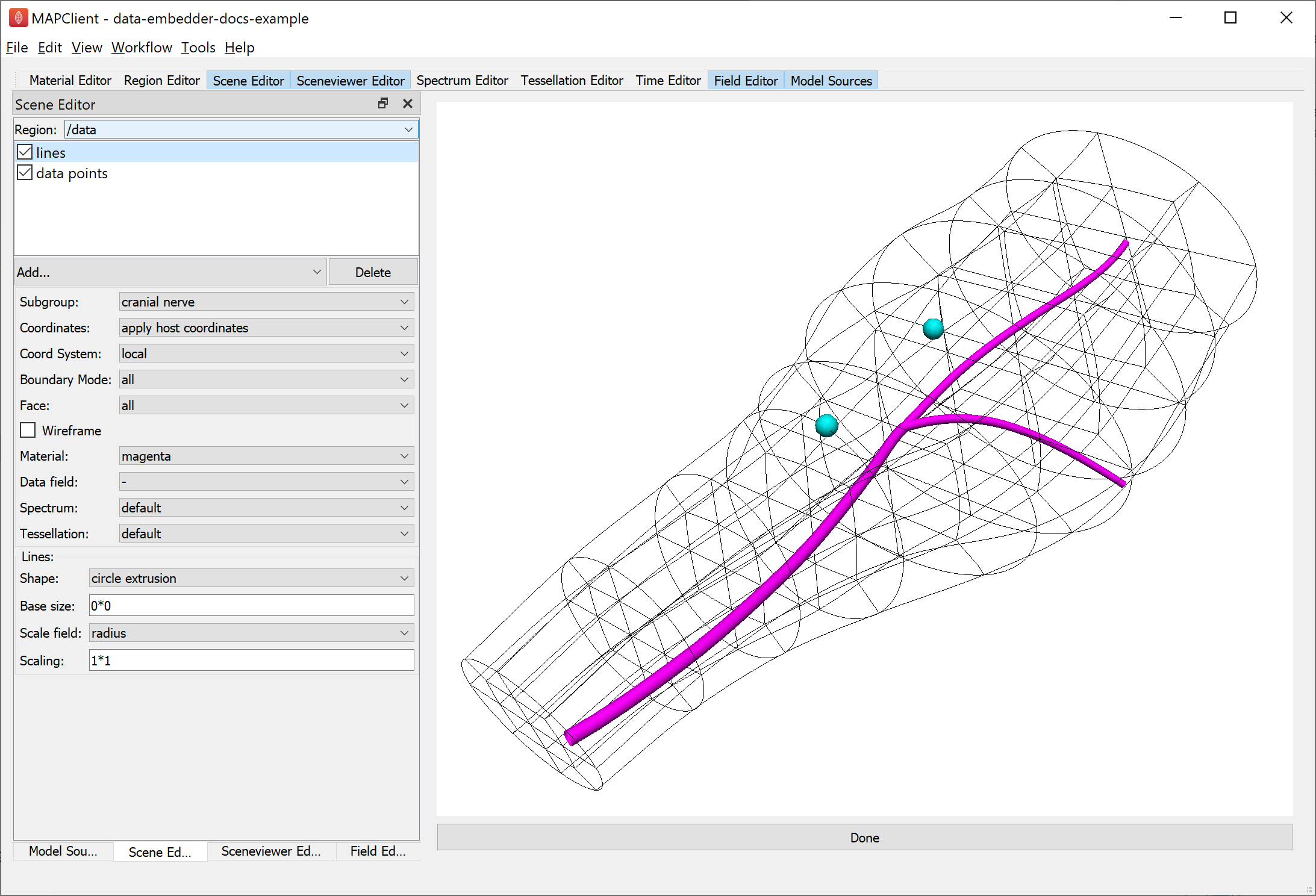The height and width of the screenshot is (896, 1316).
Task: Click the Delete graphics button
Action: [373, 272]
